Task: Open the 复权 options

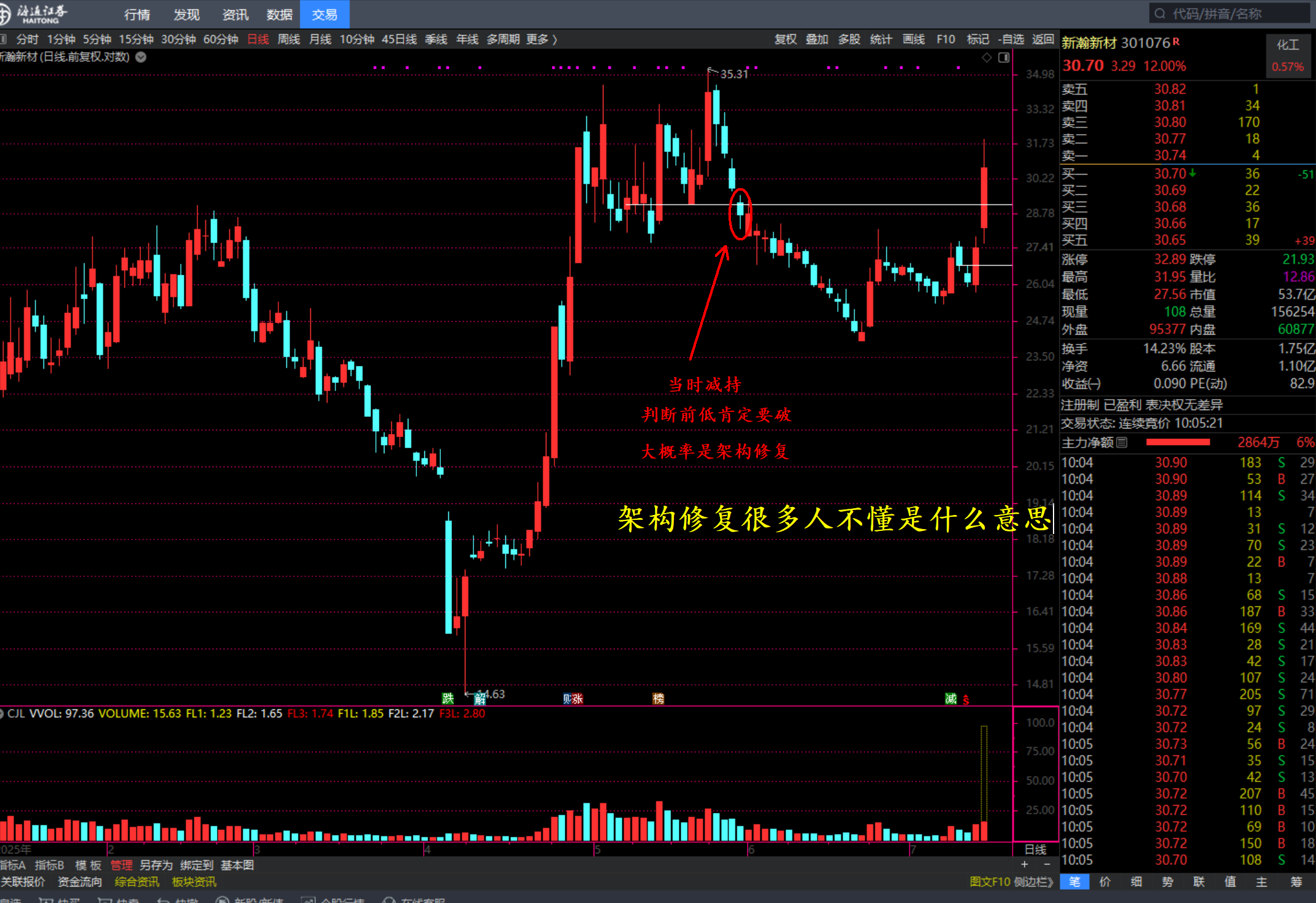Action: tap(786, 39)
